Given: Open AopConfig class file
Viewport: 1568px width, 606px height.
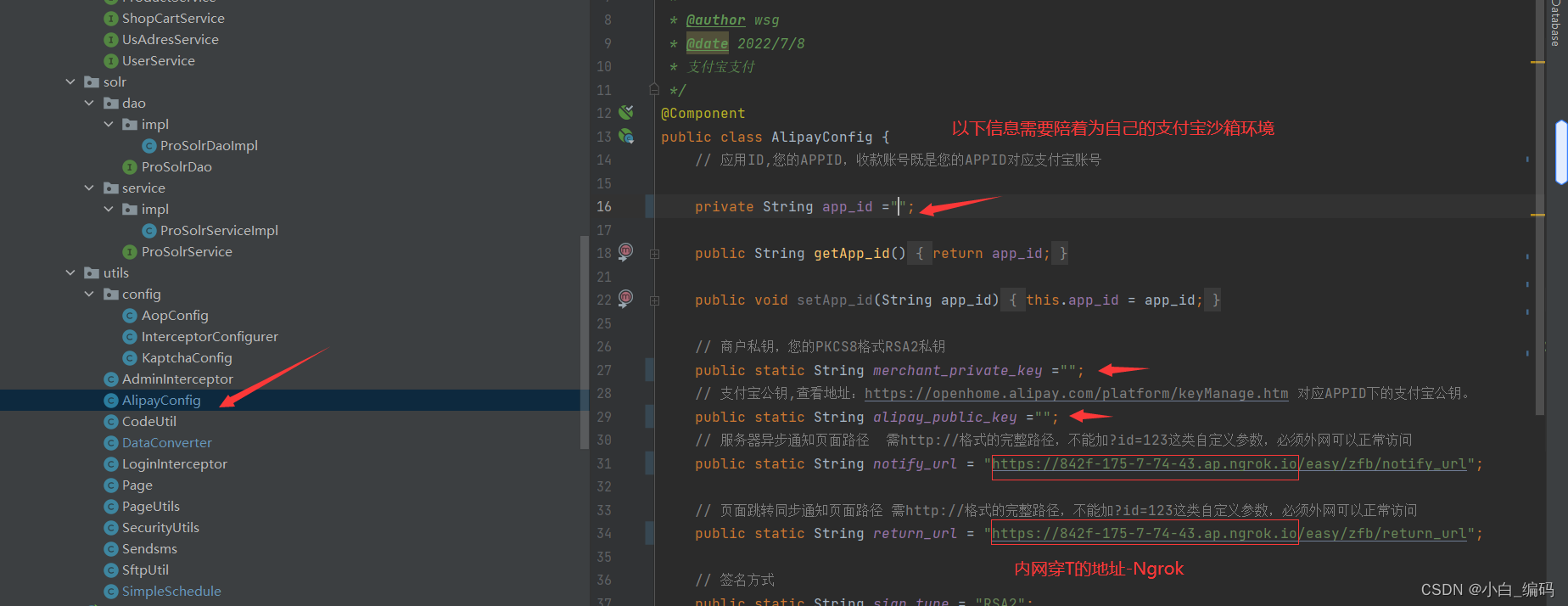Looking at the screenshot, I should click(175, 316).
